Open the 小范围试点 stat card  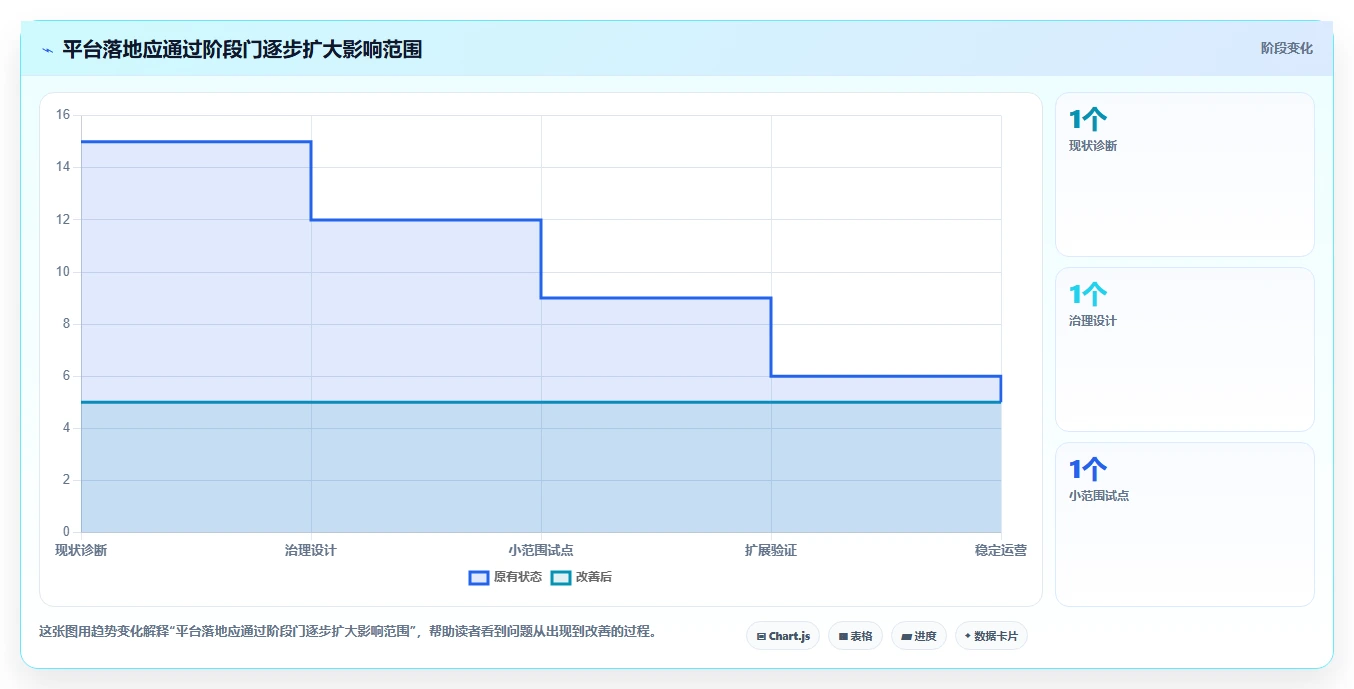[x=1185, y=525]
